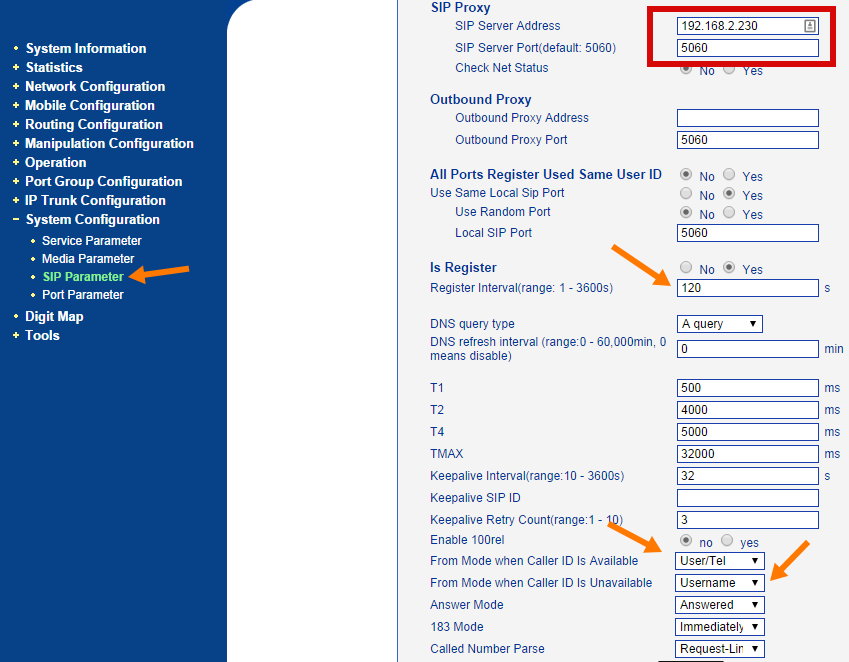This screenshot has height=662, width=849.
Task: Select Yes for Is Register
Action: click(729, 267)
